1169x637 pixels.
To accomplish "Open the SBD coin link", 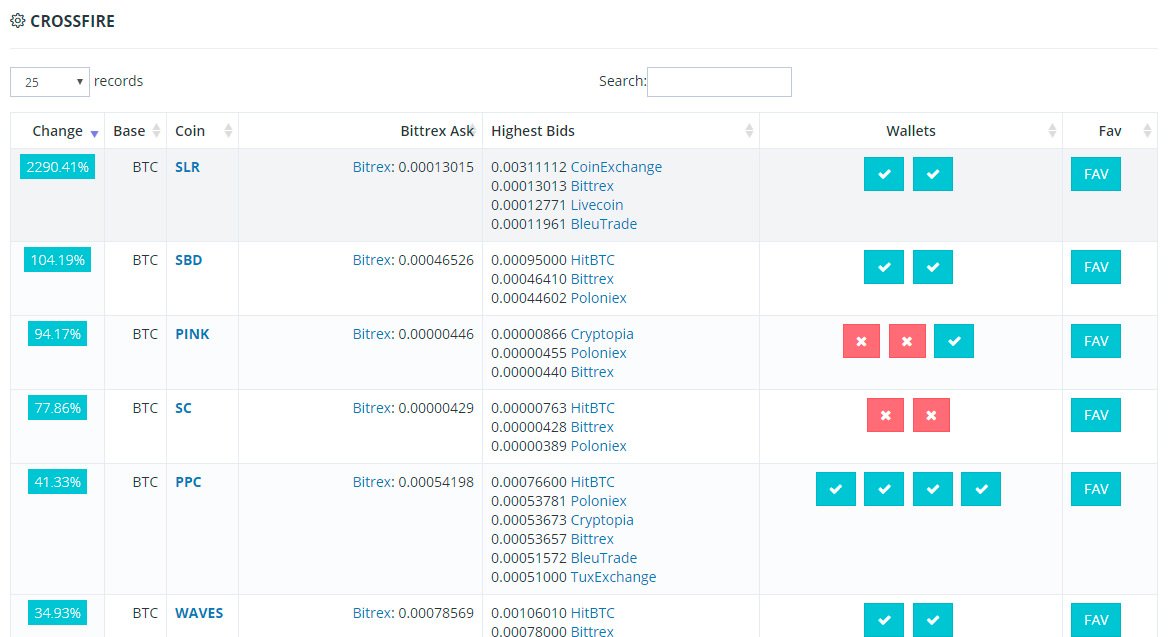I will (x=188, y=260).
